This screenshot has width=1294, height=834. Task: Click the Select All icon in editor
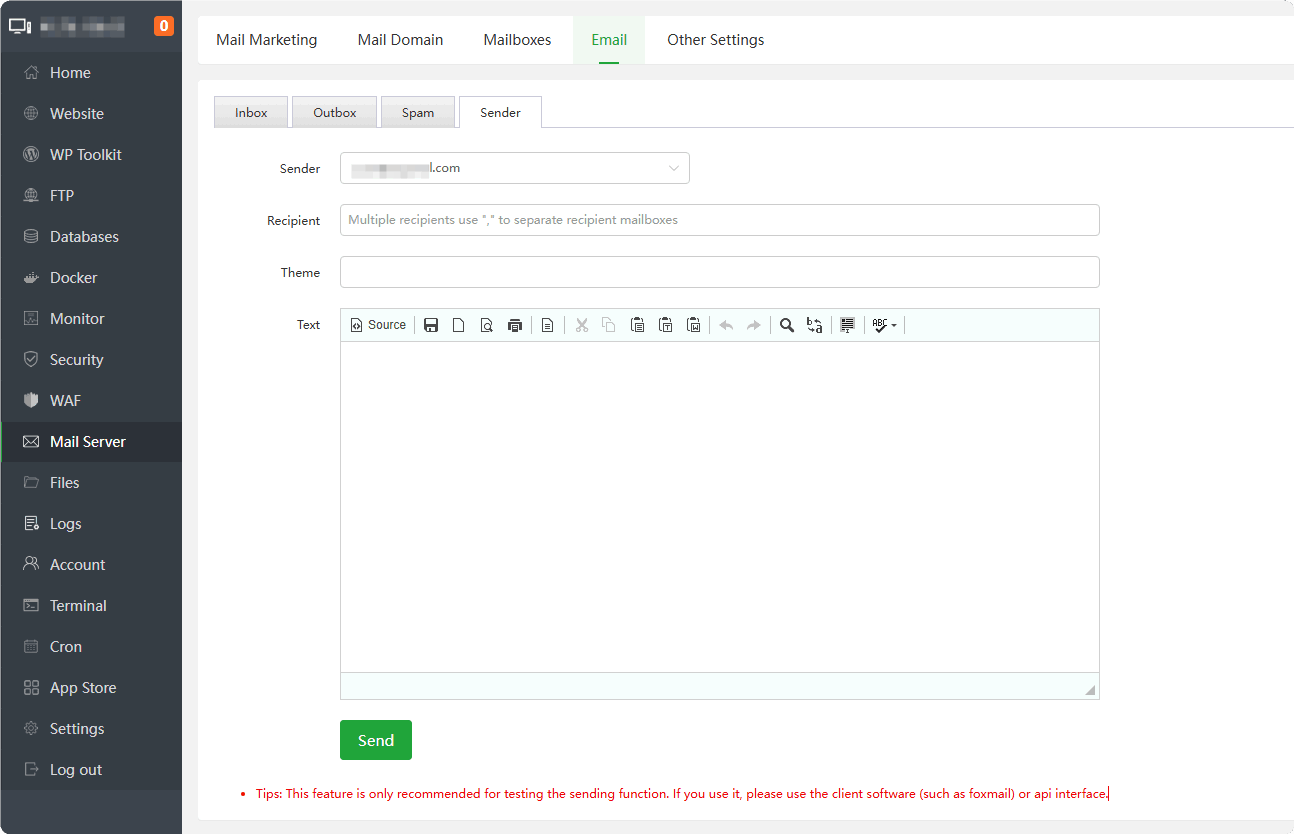click(x=848, y=325)
